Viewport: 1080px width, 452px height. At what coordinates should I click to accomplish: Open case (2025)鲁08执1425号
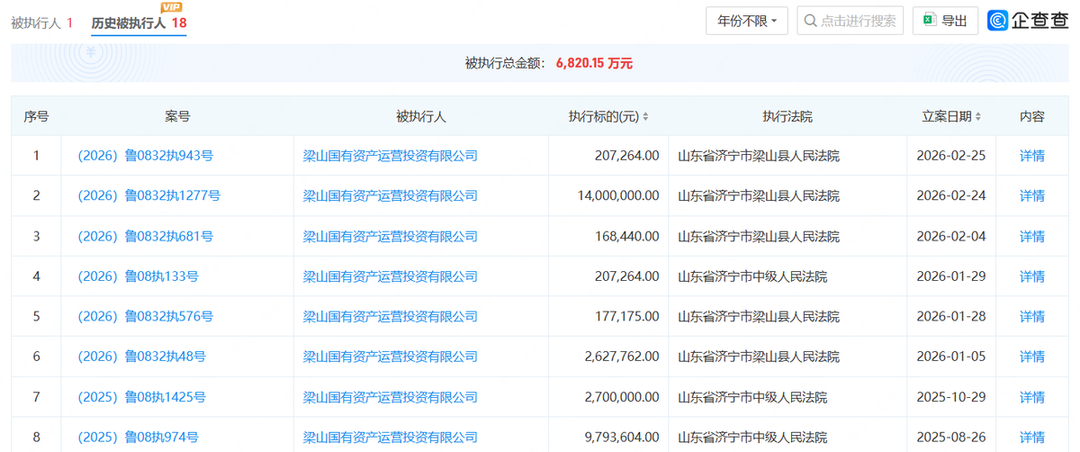pyautogui.click(x=142, y=397)
